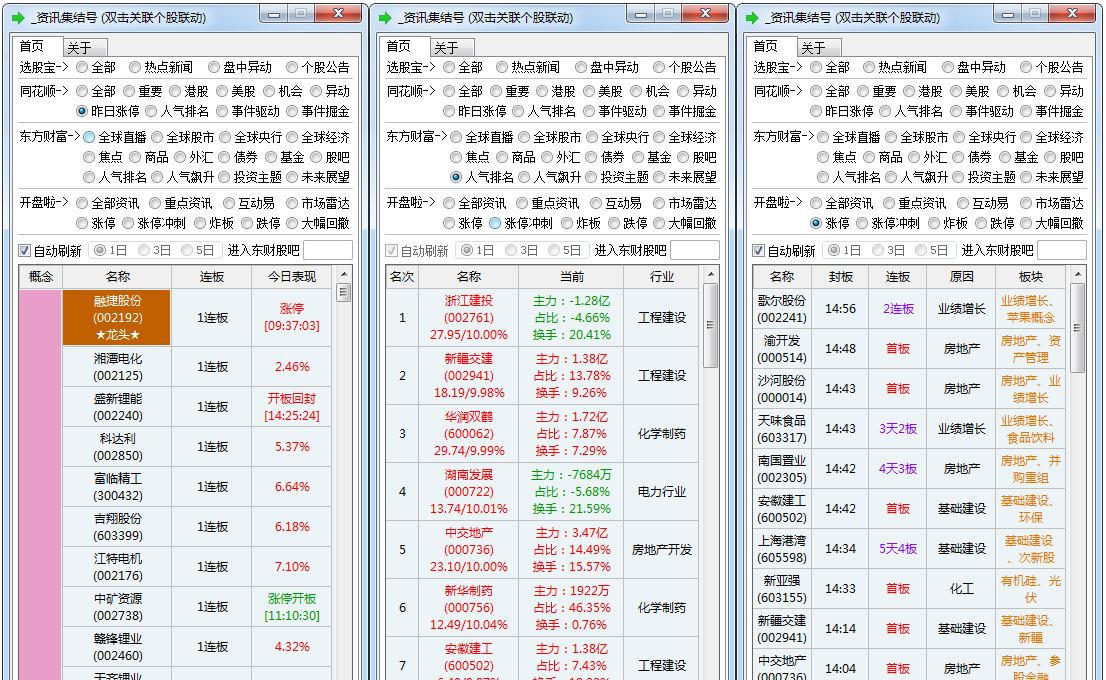Select 涨停冲刺 radio in the middle window
Screen dimensions: 1106x680
click(494, 223)
